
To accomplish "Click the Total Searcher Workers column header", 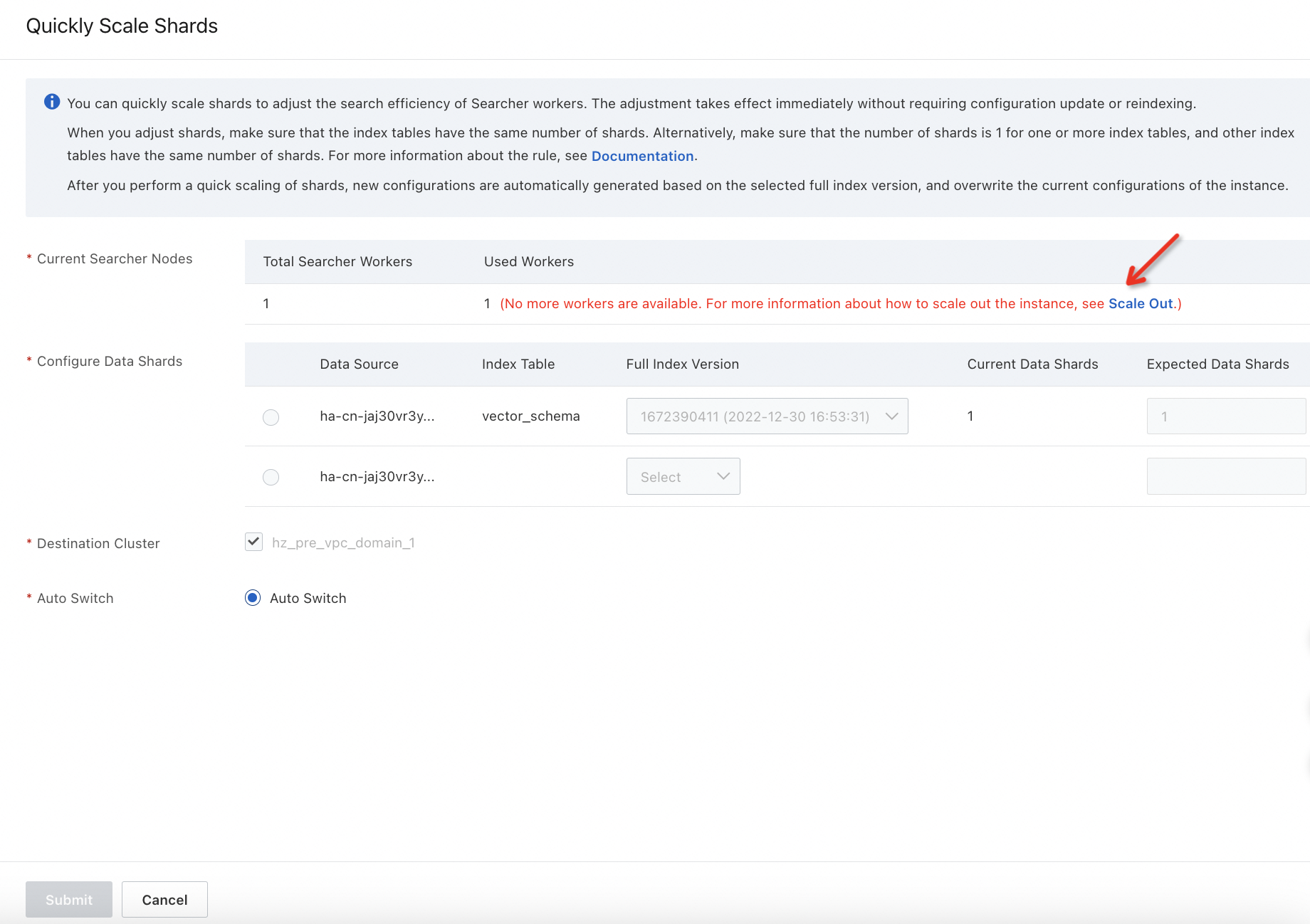I will [337, 261].
